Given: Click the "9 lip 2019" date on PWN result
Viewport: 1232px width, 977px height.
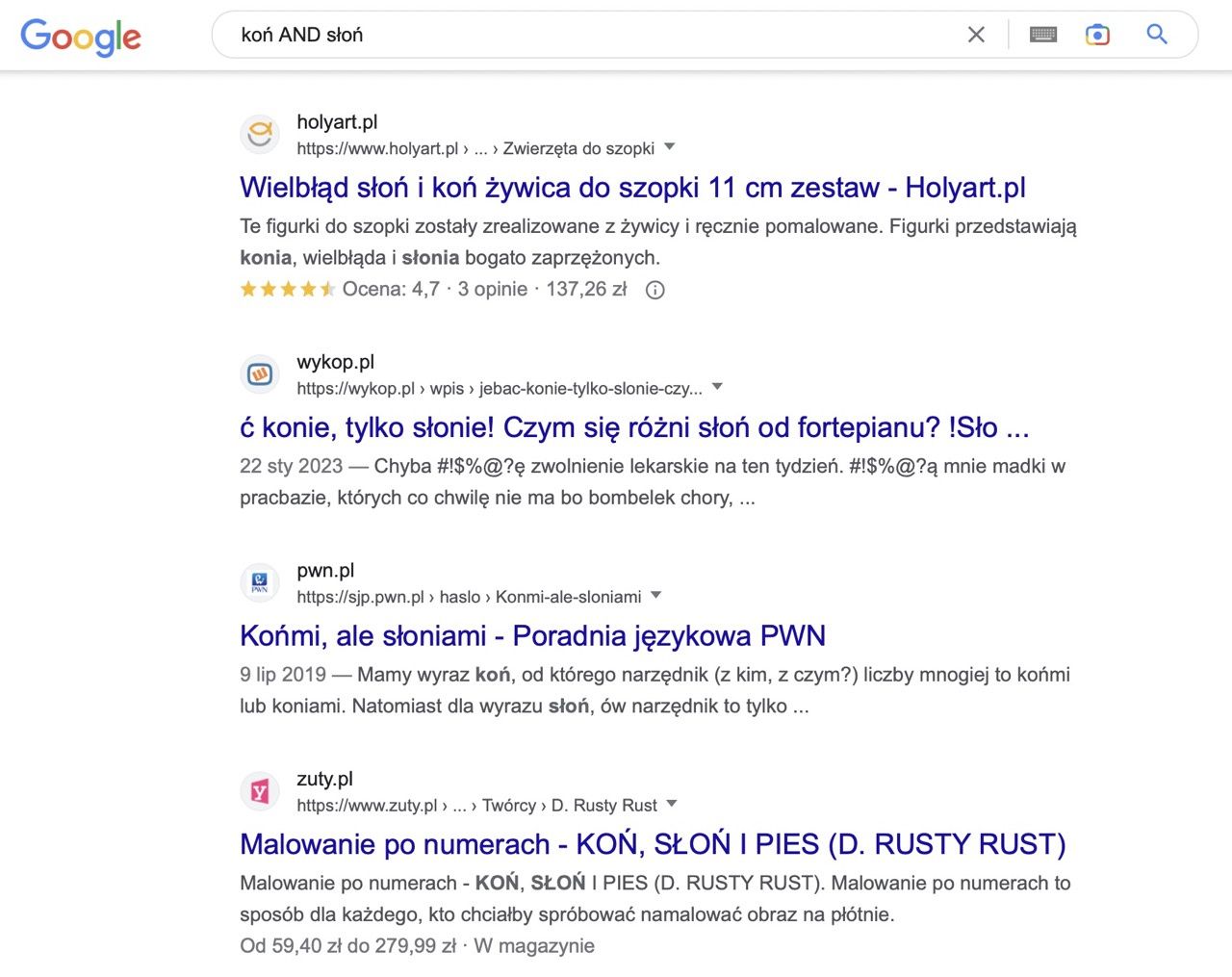Looking at the screenshot, I should [x=283, y=675].
